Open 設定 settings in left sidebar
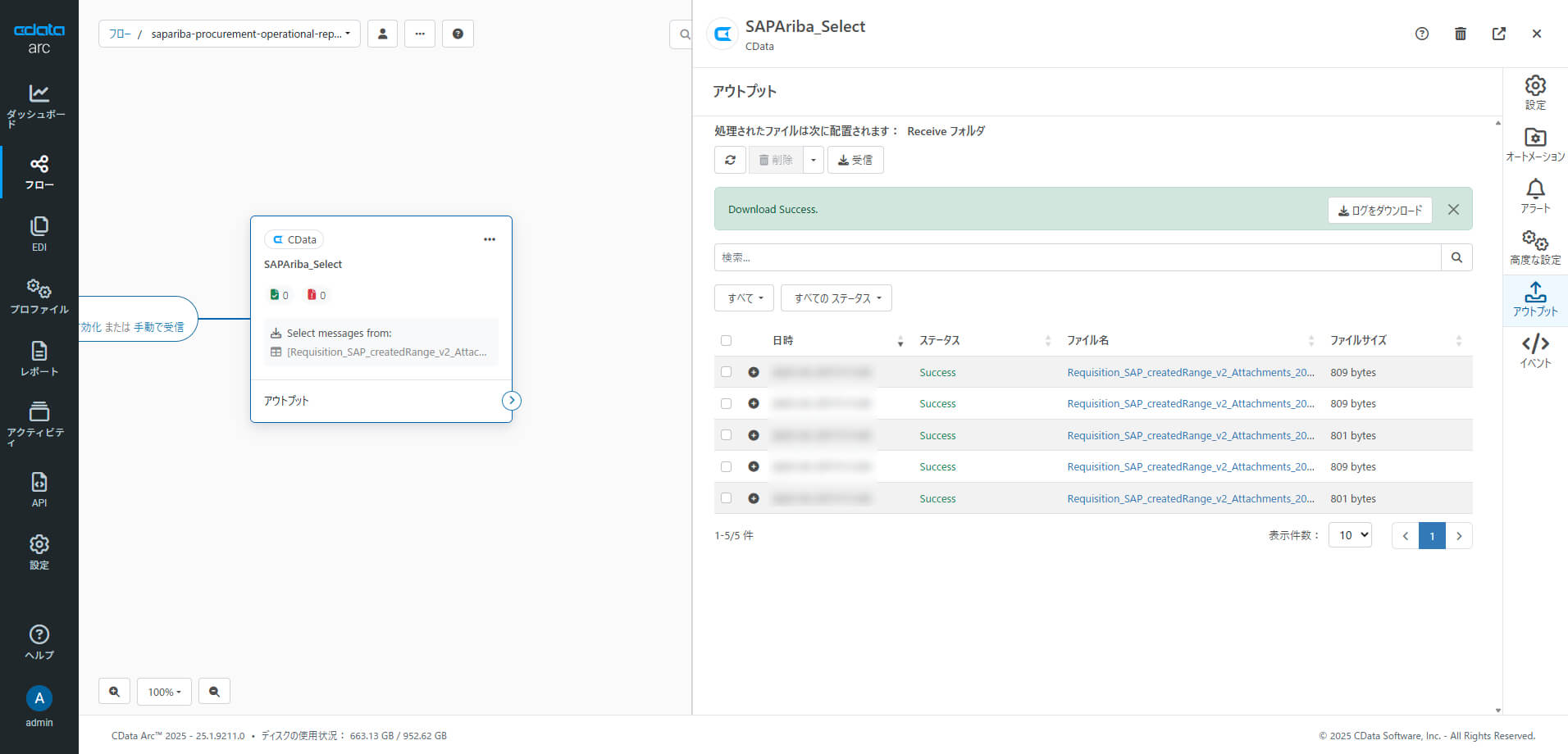 pyautogui.click(x=39, y=552)
